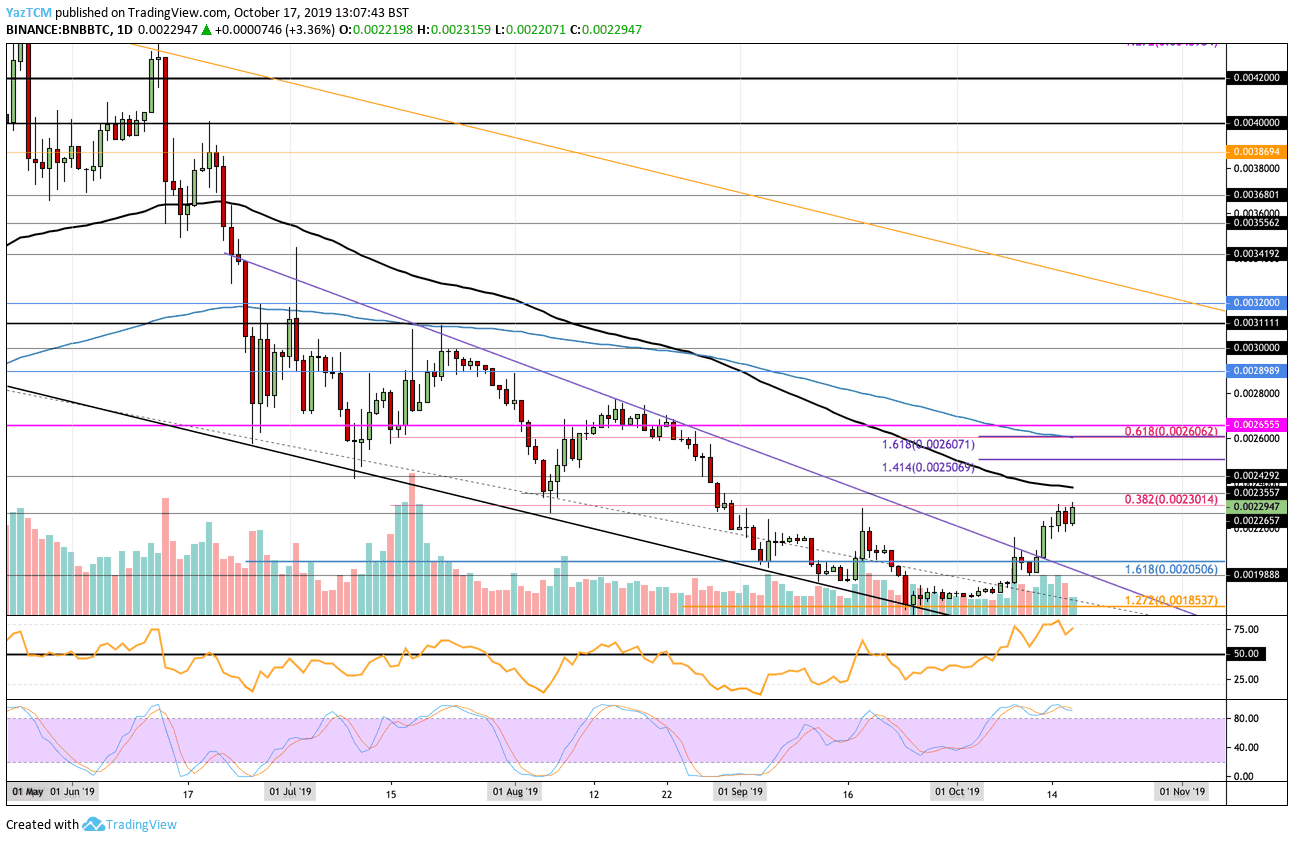
Task: Click the 0.0019888 price axis label
Action: tap(1256, 575)
